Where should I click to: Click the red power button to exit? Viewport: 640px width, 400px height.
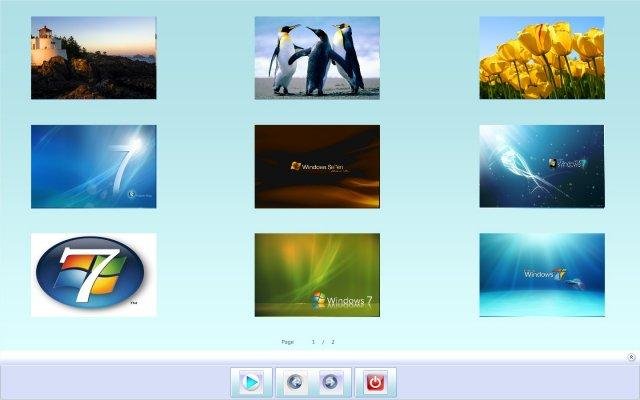click(x=375, y=382)
